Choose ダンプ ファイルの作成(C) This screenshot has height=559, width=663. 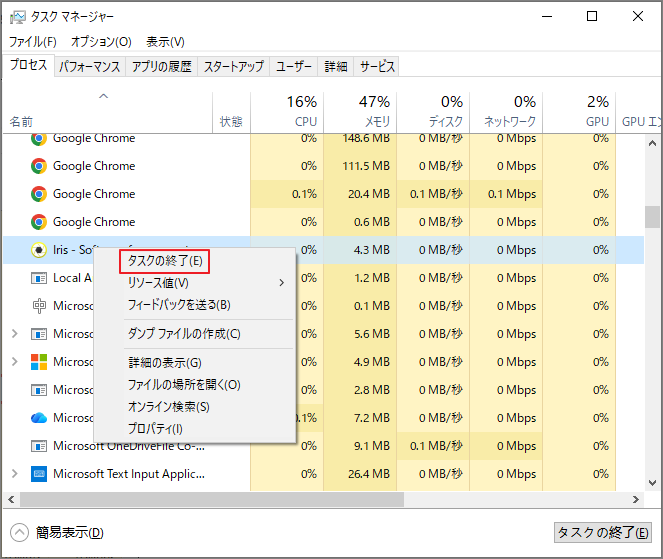point(184,334)
